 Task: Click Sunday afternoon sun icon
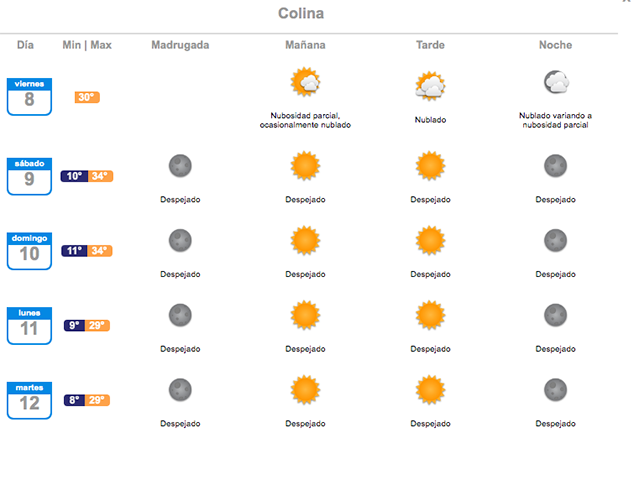430,240
